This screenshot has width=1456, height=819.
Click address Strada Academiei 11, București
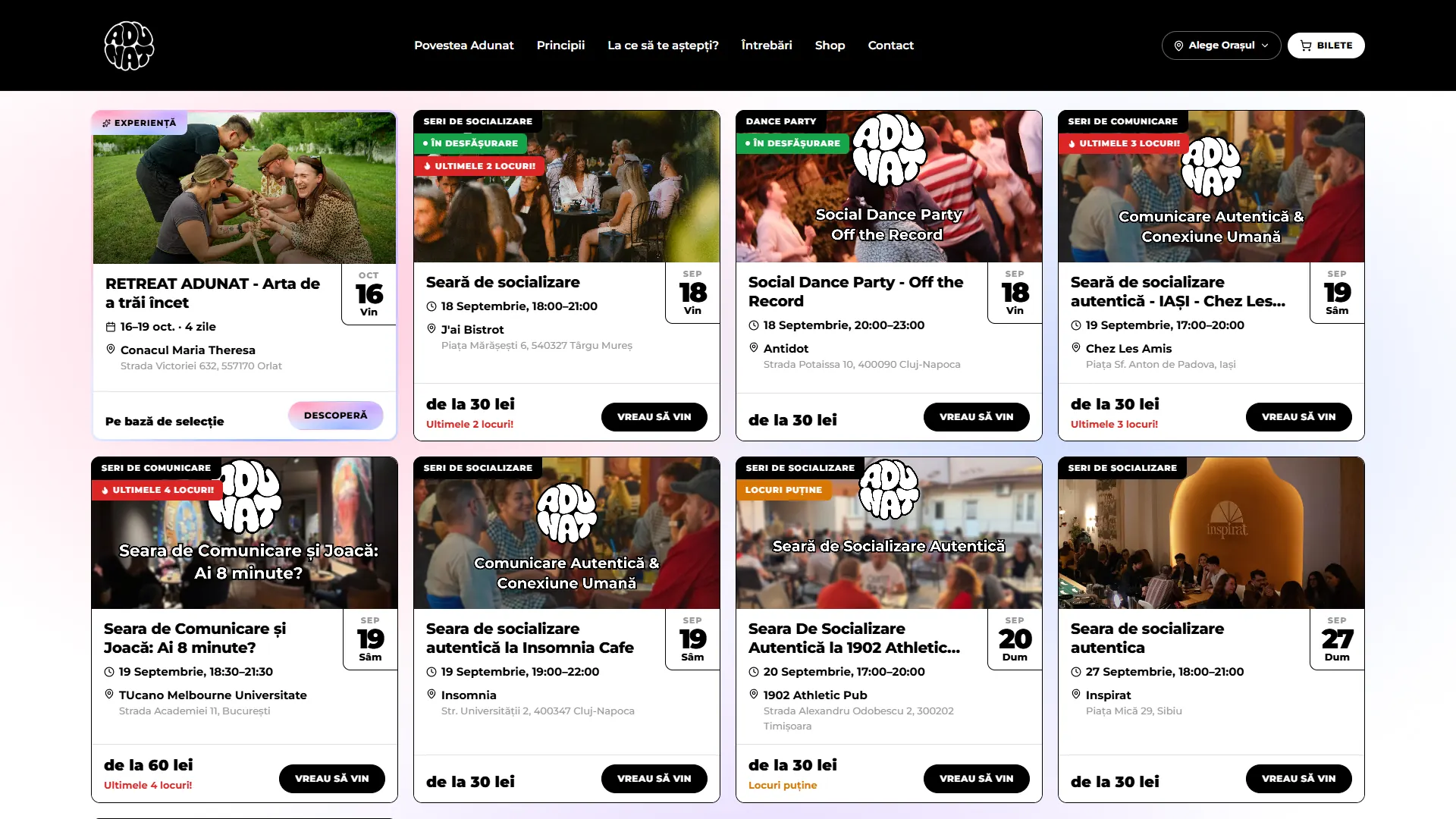[194, 711]
